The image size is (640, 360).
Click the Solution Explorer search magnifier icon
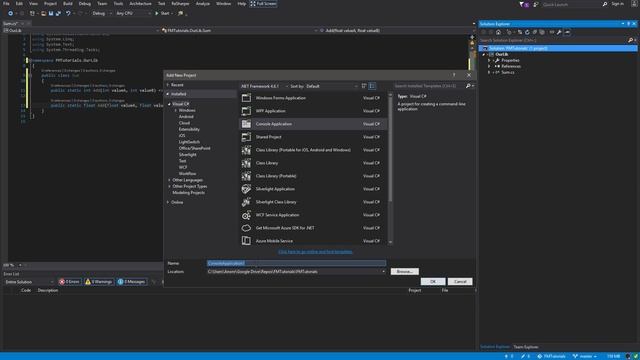point(630,40)
